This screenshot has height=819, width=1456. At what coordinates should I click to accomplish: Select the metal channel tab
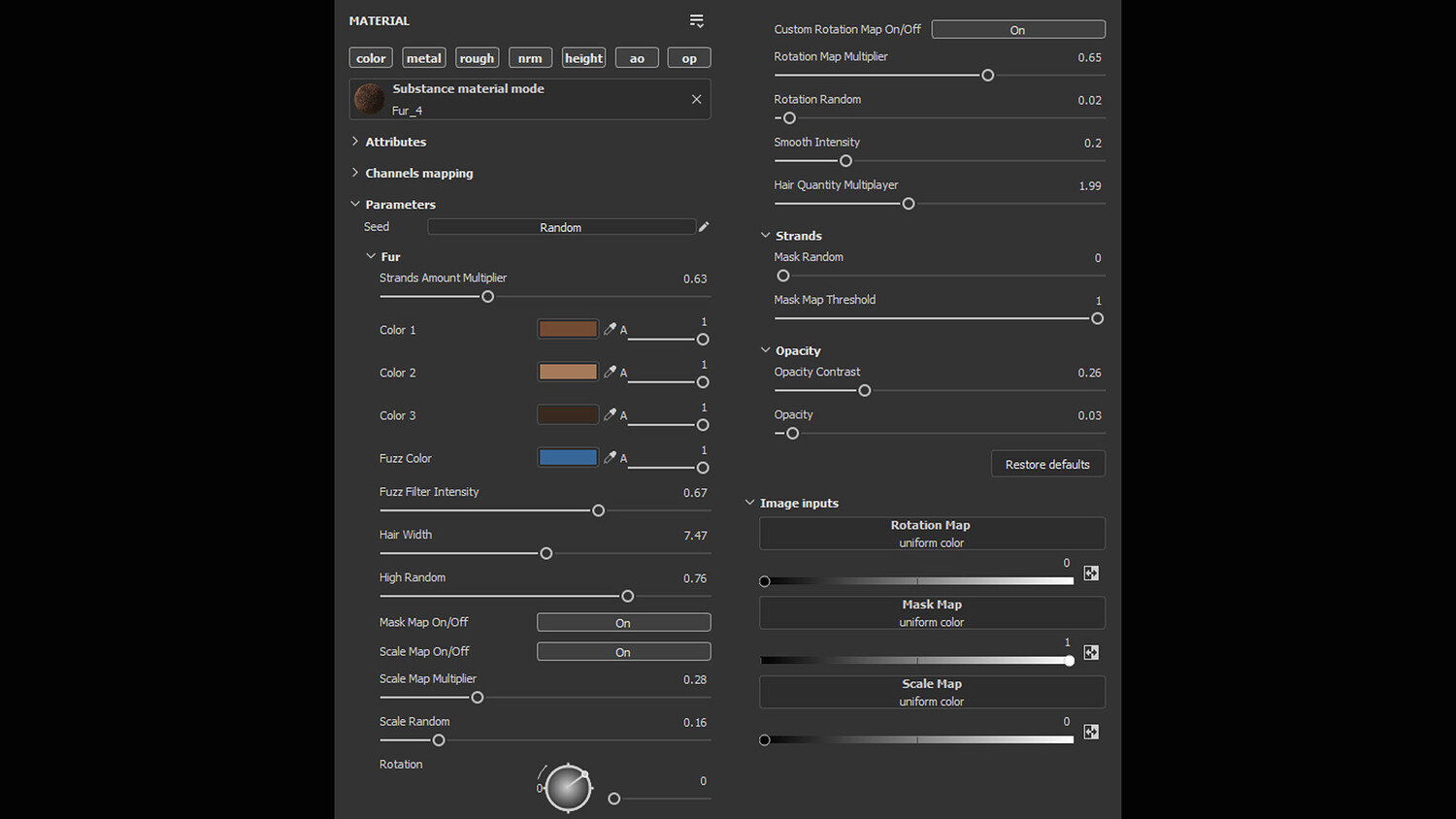[423, 58]
